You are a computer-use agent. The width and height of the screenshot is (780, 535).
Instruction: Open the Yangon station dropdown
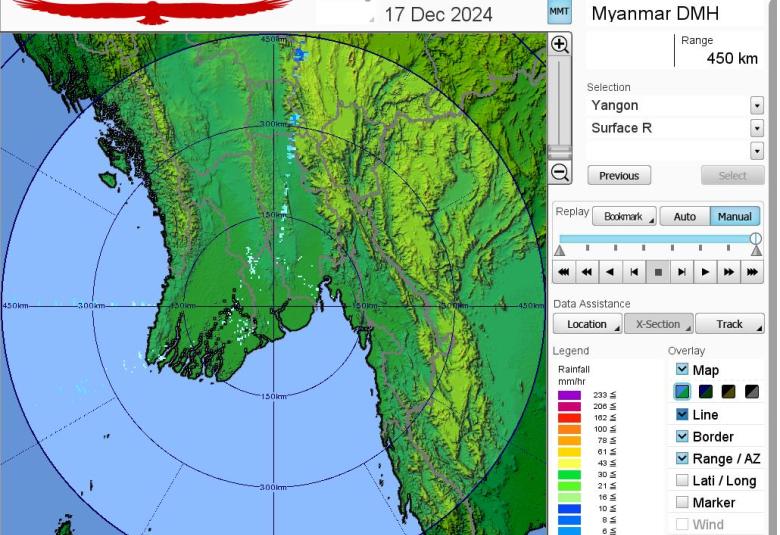point(756,106)
